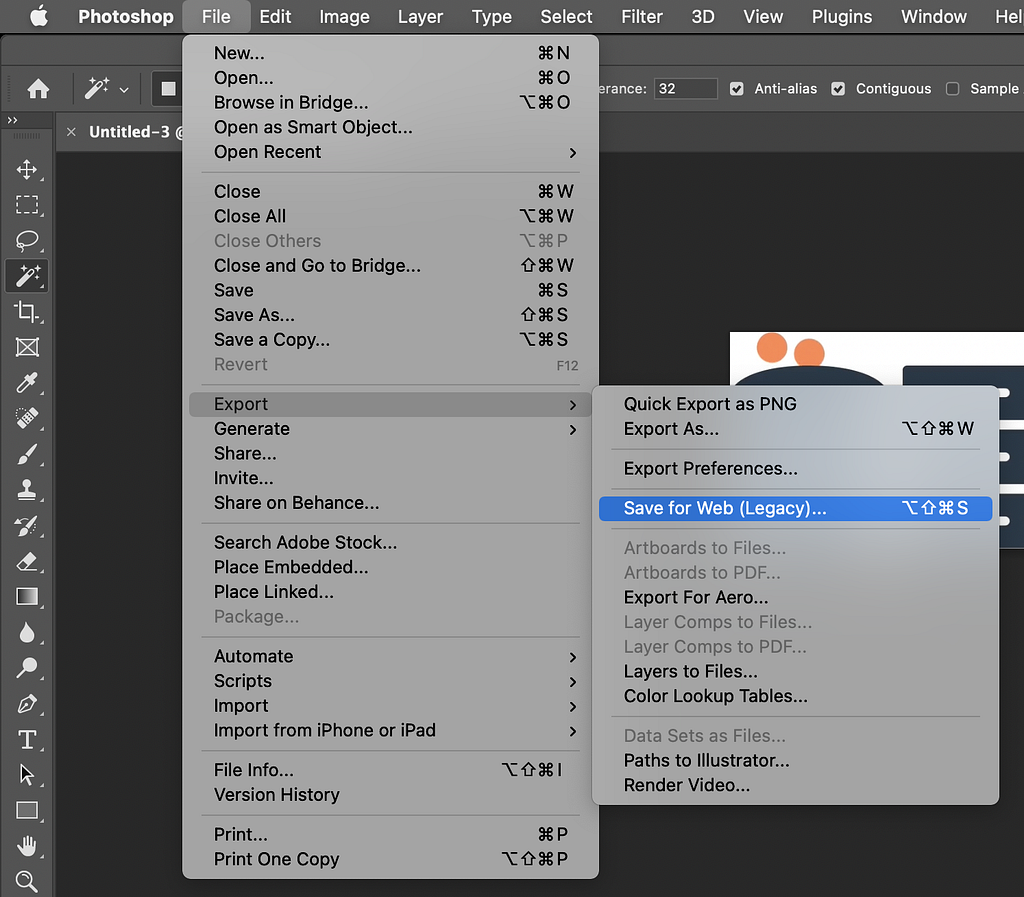The image size is (1024, 897).
Task: Toggle the Contiguous checkbox
Action: point(838,89)
